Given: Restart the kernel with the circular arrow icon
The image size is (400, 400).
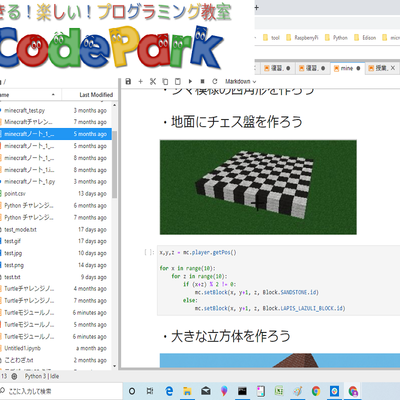Looking at the screenshot, I should tap(215, 81).
